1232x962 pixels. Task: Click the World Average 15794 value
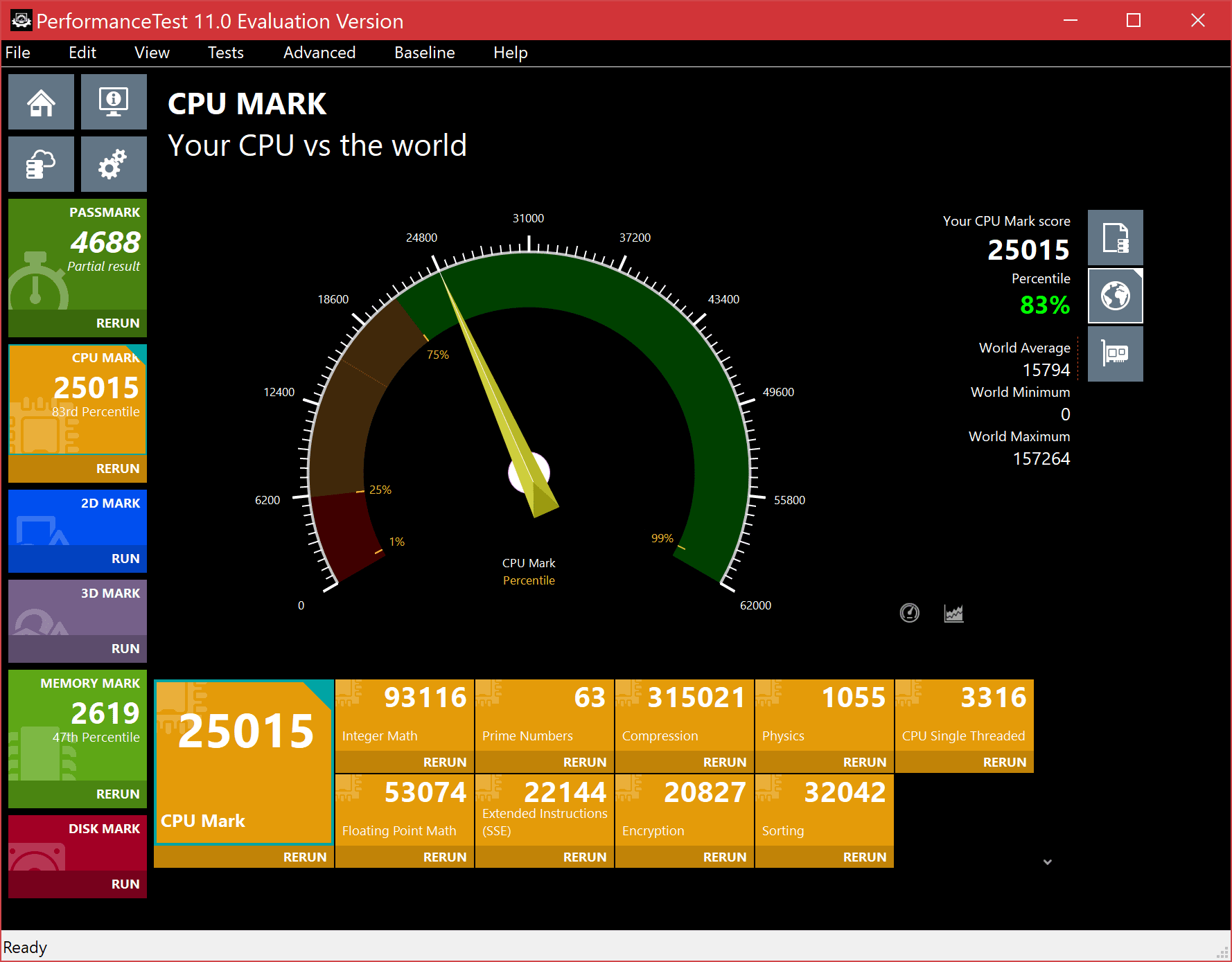click(x=1046, y=370)
